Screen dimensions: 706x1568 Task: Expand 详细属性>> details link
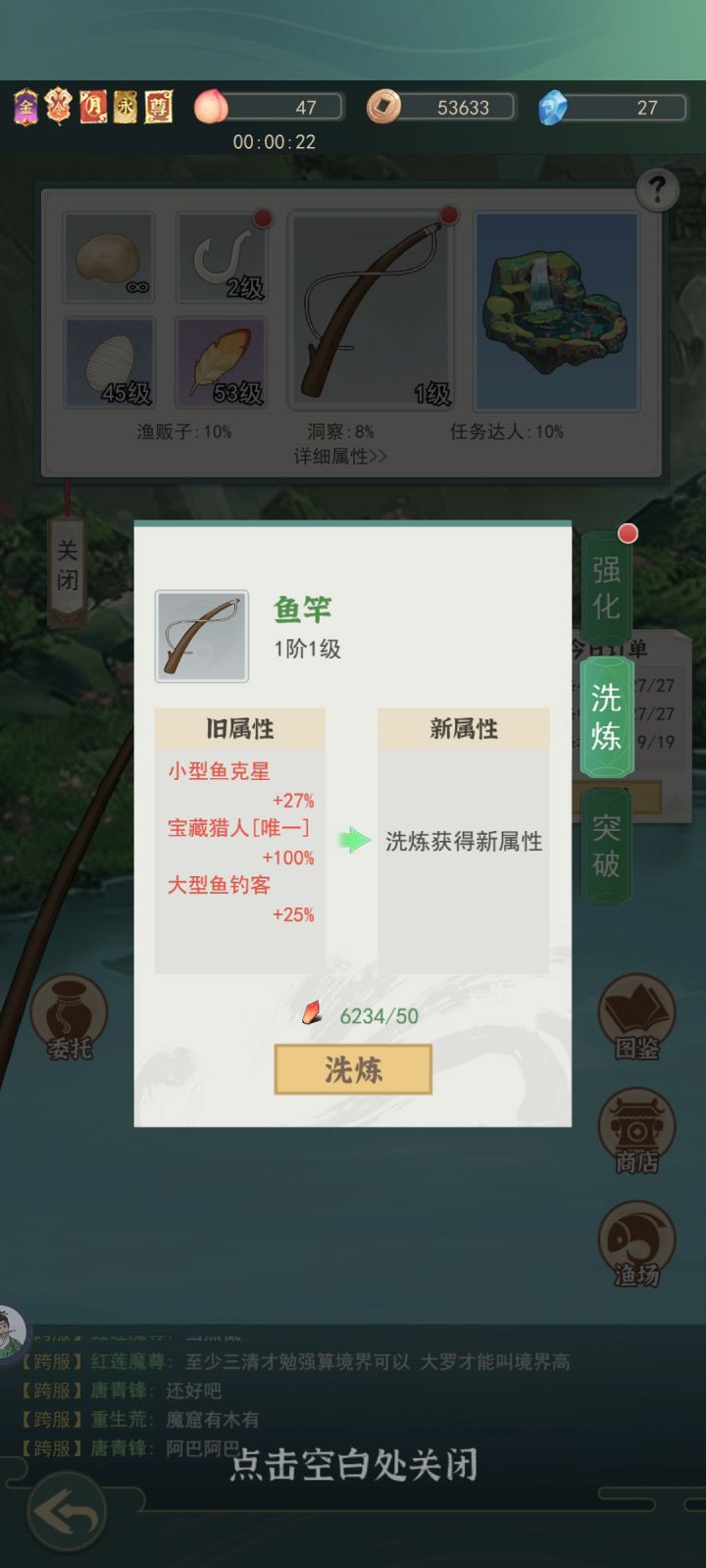(x=340, y=457)
